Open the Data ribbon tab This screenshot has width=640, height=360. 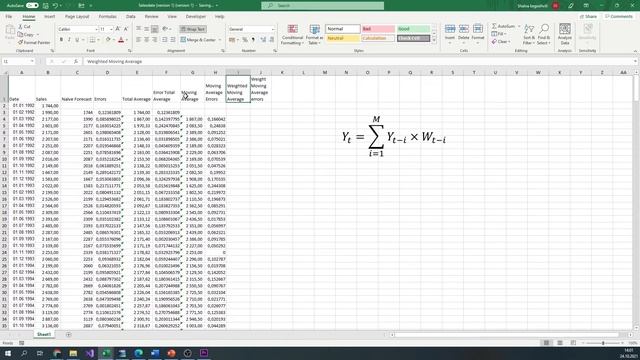(131, 17)
